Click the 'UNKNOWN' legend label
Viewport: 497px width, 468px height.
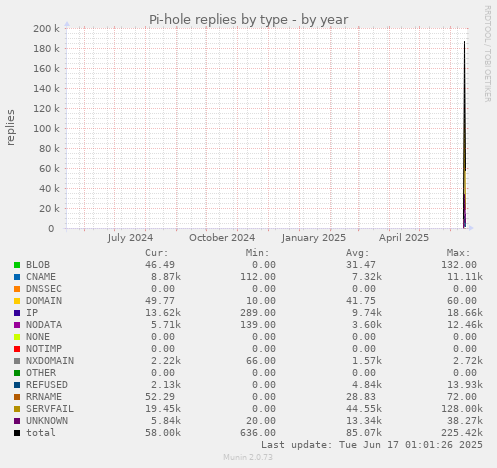[47, 421]
